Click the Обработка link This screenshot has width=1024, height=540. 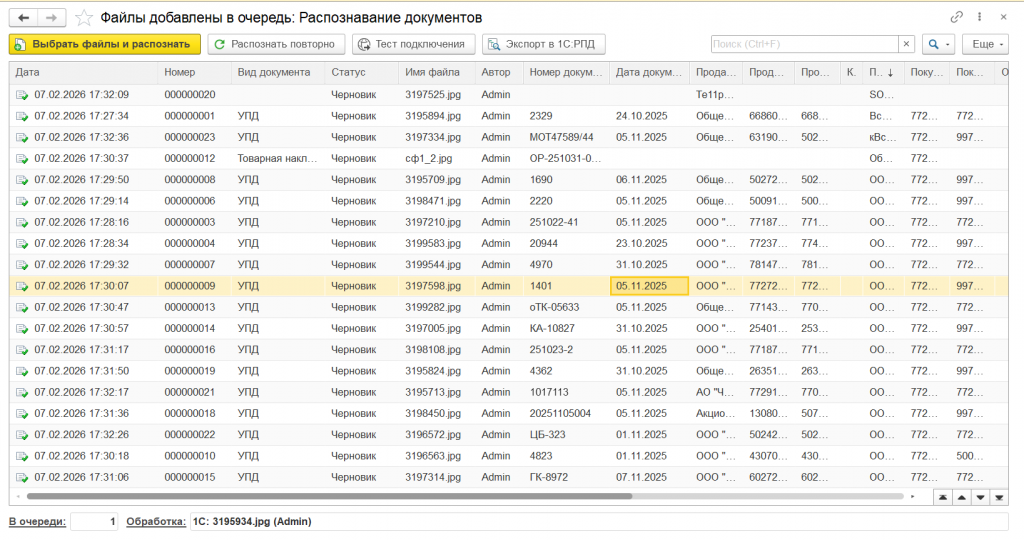pyautogui.click(x=156, y=522)
